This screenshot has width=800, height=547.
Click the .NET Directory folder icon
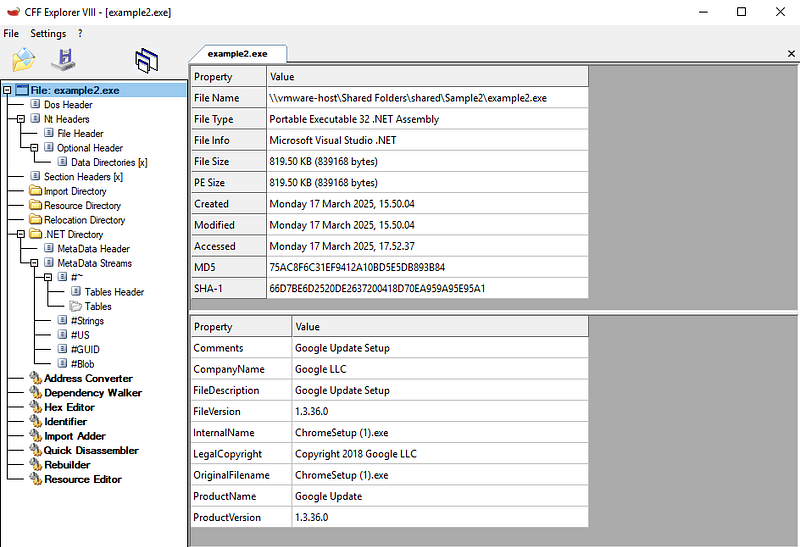(x=35, y=234)
